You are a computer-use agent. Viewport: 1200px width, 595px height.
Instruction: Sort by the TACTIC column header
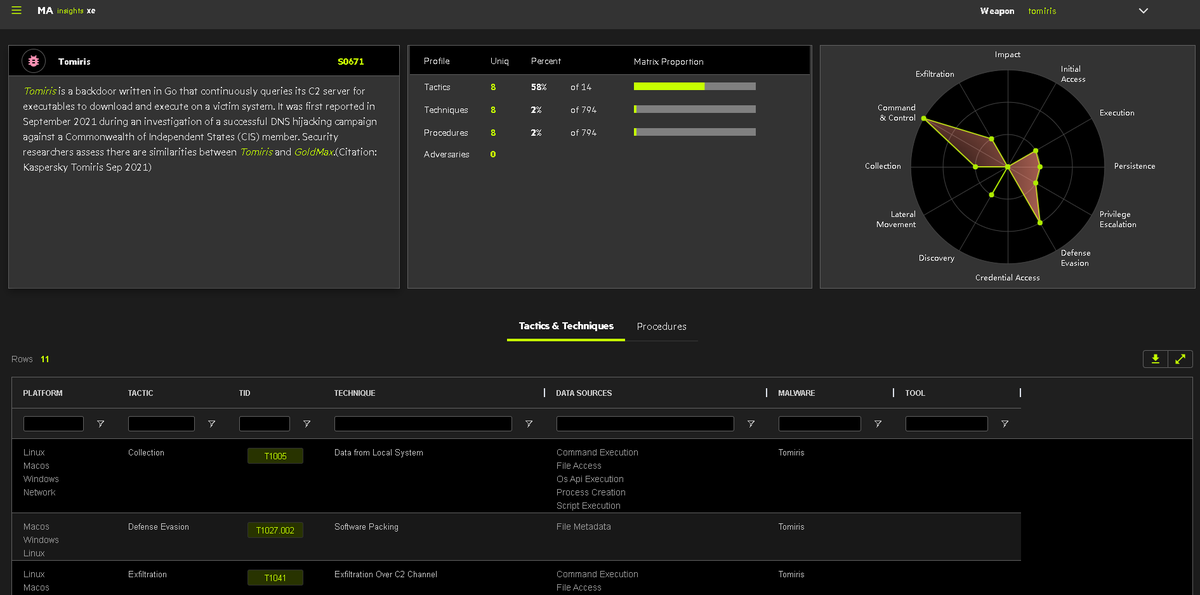(x=141, y=393)
